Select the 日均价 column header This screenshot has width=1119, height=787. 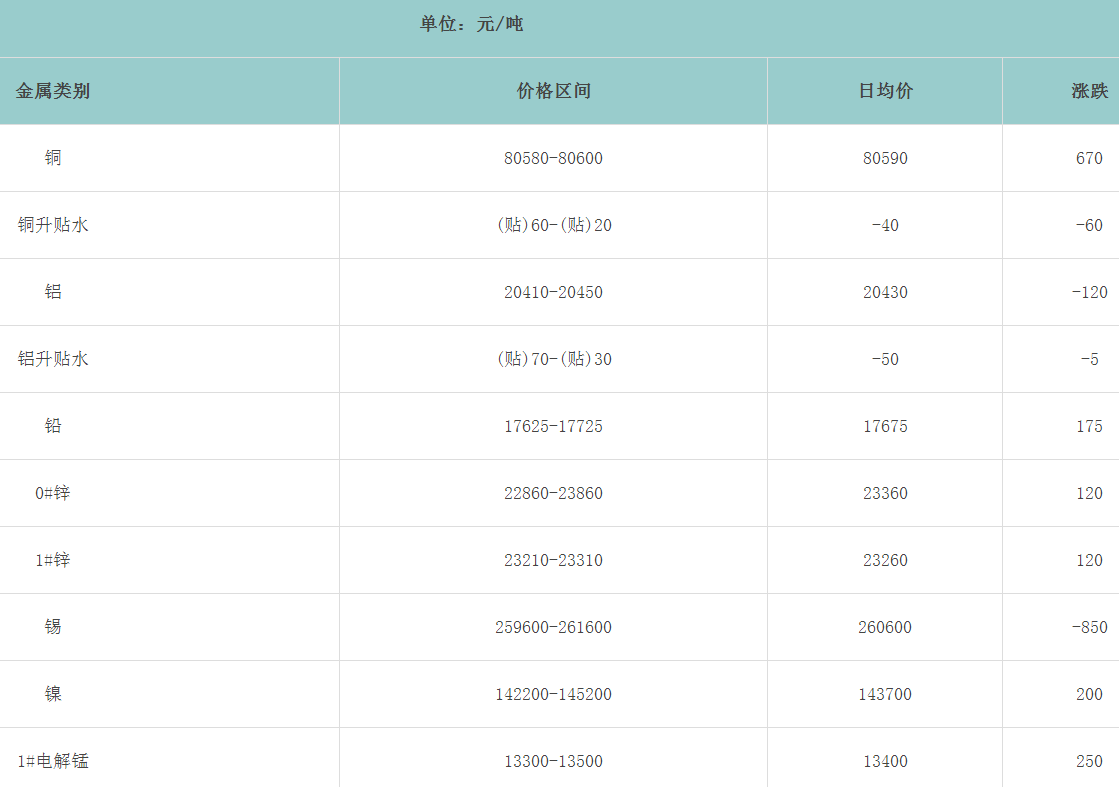[885, 91]
